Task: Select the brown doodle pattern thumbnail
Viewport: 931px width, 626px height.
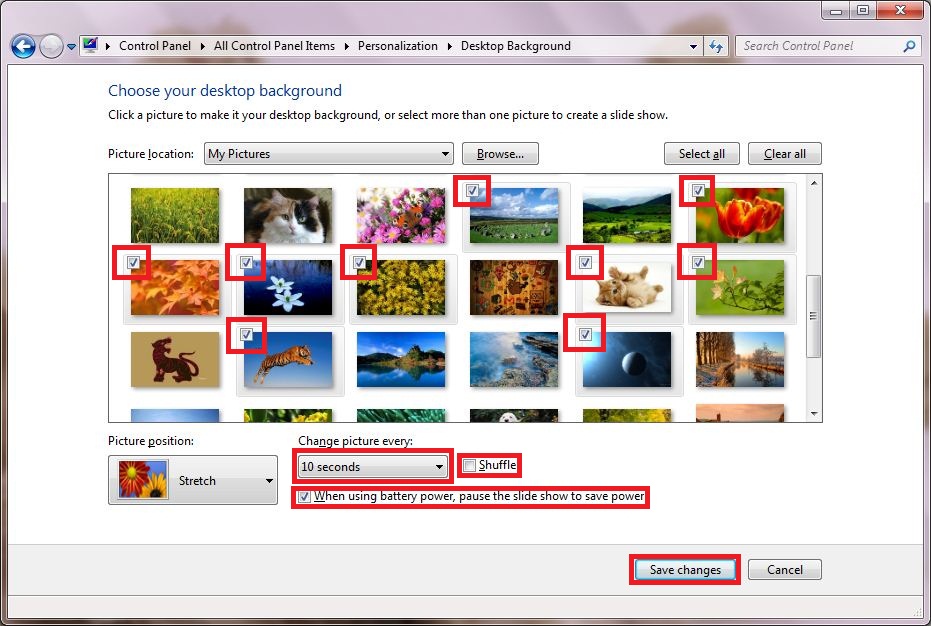Action: [x=514, y=287]
